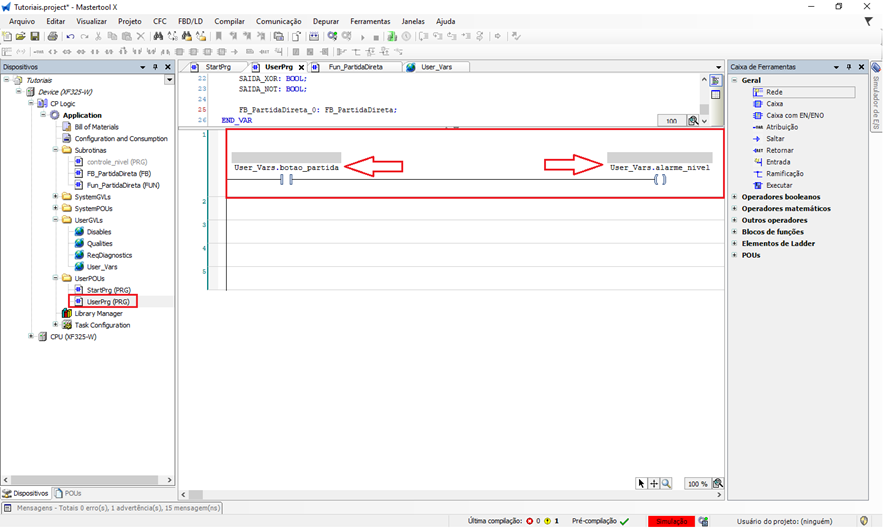This screenshot has width=886, height=530.
Task: Choose the Atribuição tool in the toolbox
Action: 782,127
